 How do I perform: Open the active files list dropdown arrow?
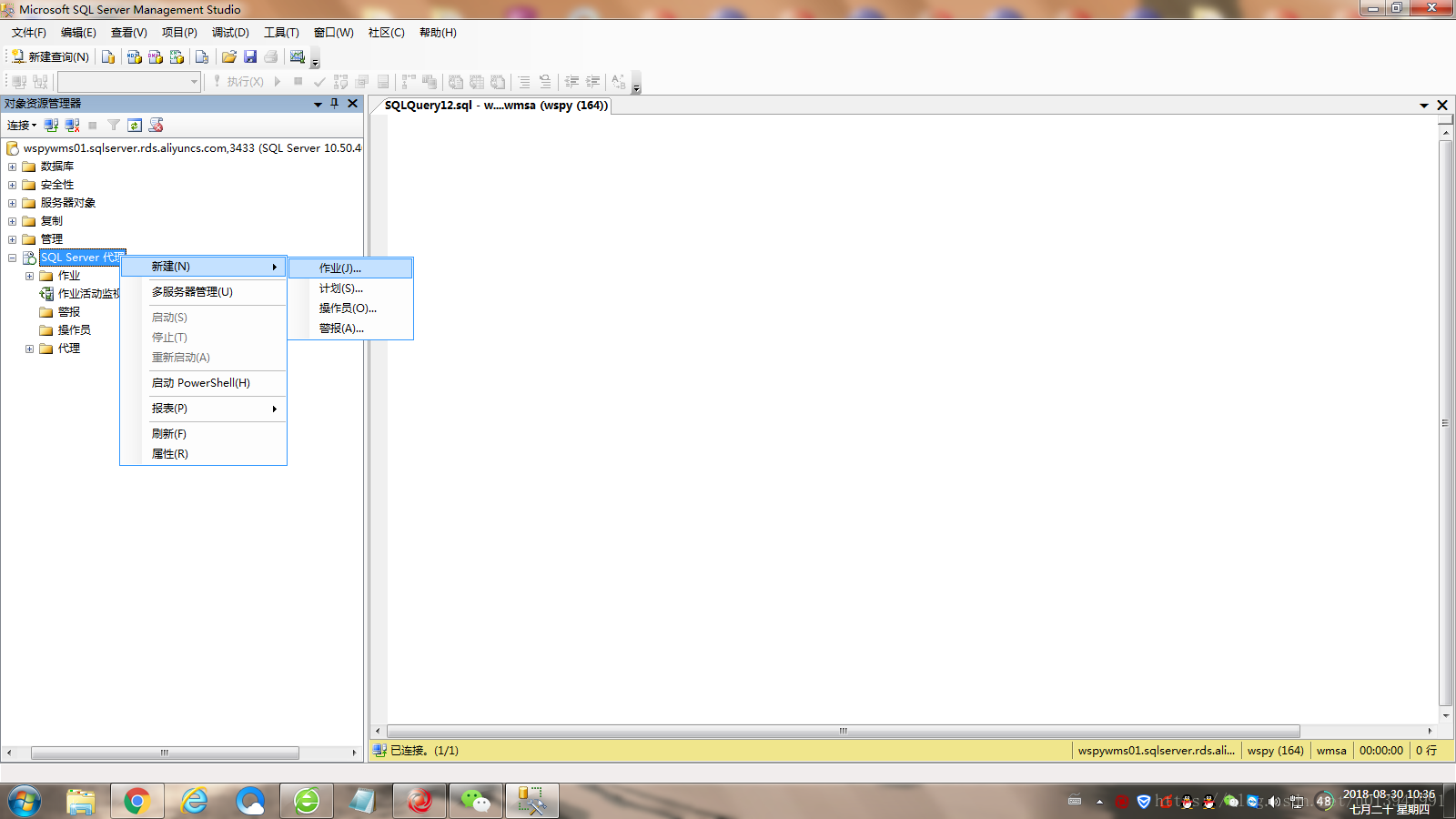click(1424, 106)
